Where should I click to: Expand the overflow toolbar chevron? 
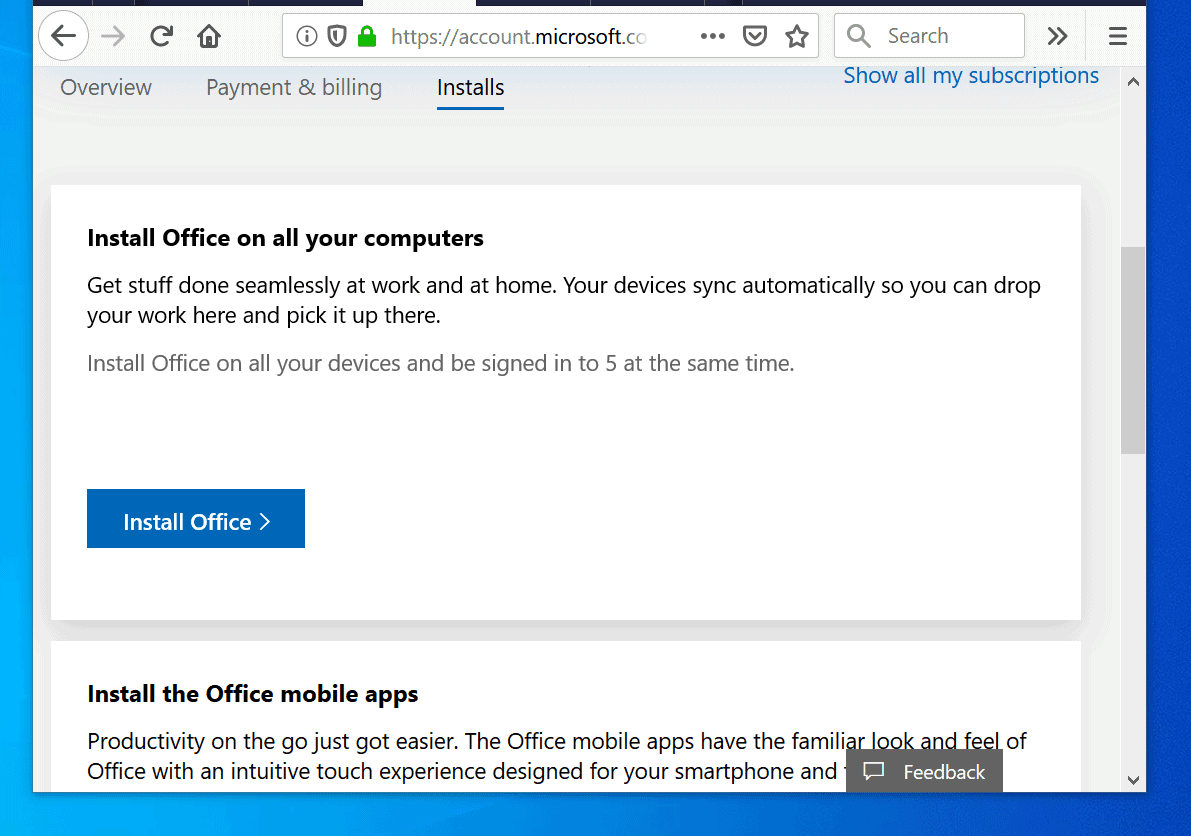[x=1057, y=35]
